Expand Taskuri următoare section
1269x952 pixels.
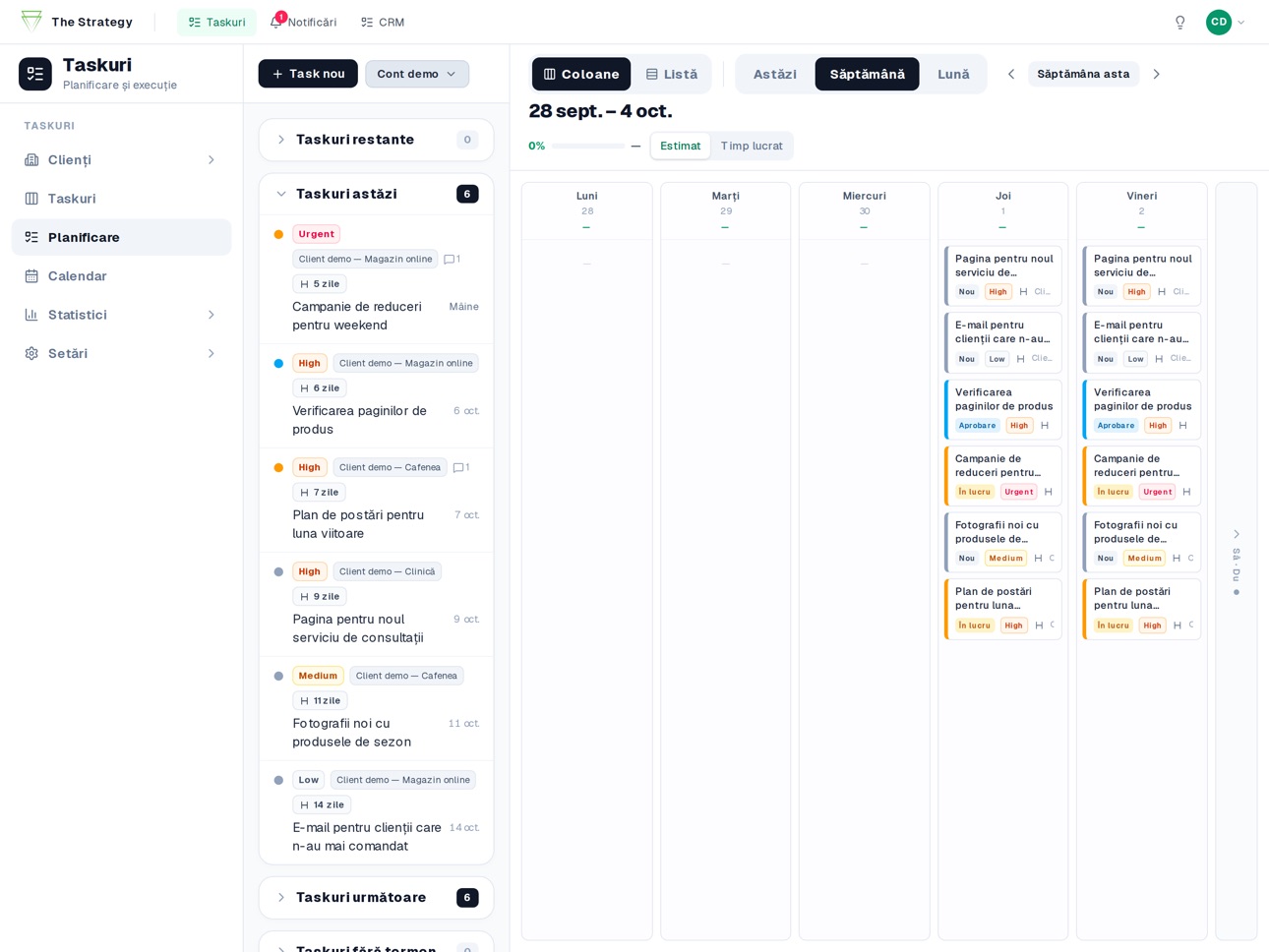pyautogui.click(x=377, y=898)
